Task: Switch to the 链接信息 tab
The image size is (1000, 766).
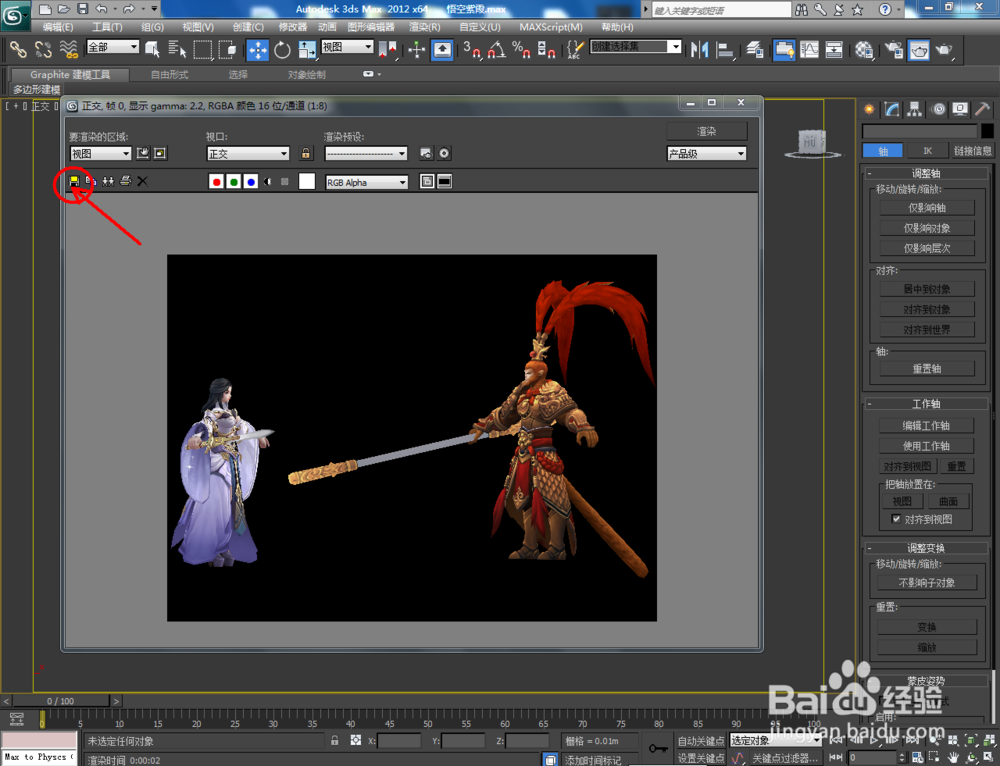Action: pyautogui.click(x=973, y=151)
